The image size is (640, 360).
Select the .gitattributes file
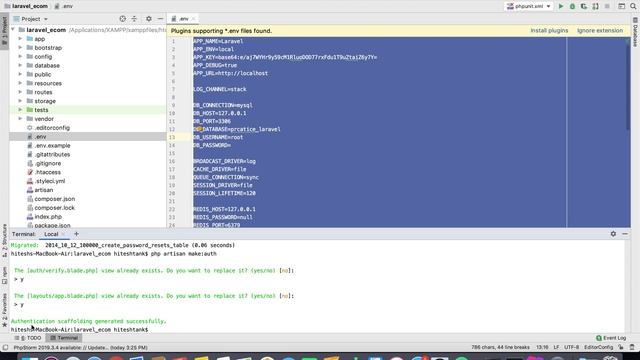[52, 154]
